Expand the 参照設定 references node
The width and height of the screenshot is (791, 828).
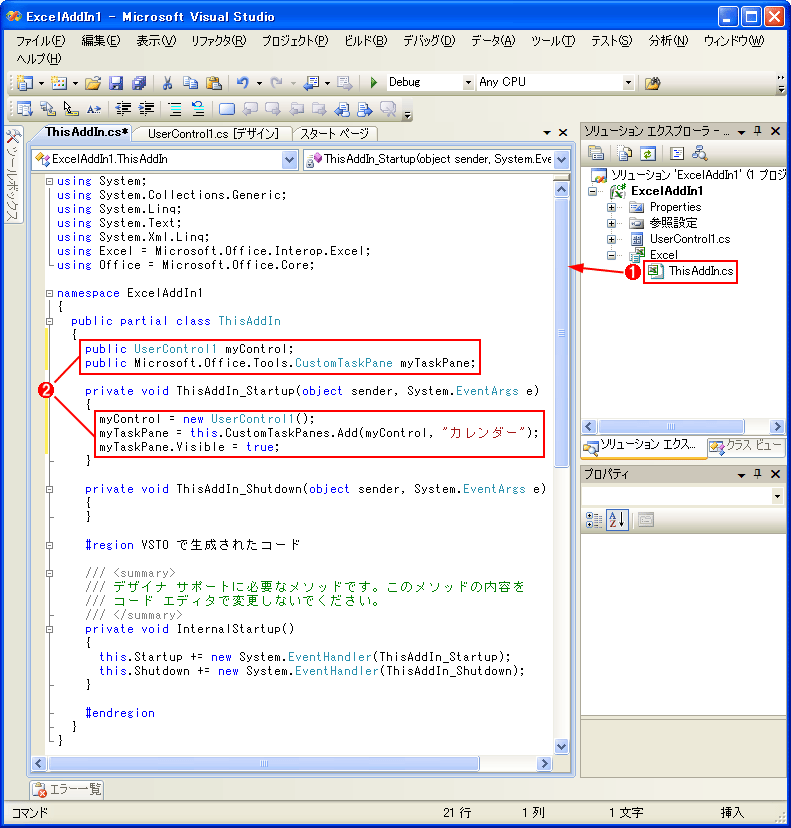point(611,223)
